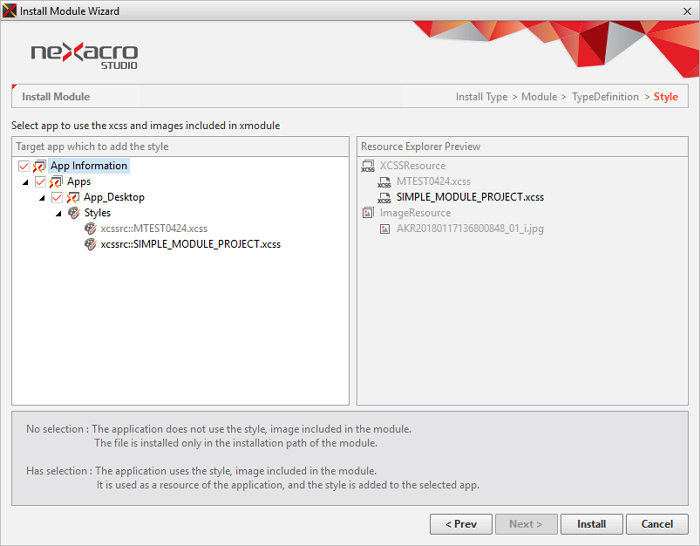Select xcssrc::SIMPLE_MODULE_PROJECT.xcss in the target tree

pos(190,244)
